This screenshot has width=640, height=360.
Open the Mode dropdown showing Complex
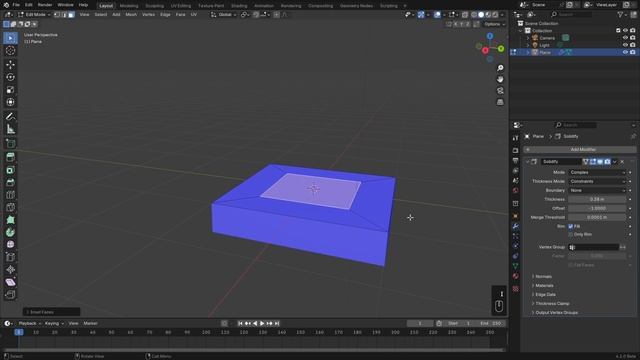pos(597,172)
